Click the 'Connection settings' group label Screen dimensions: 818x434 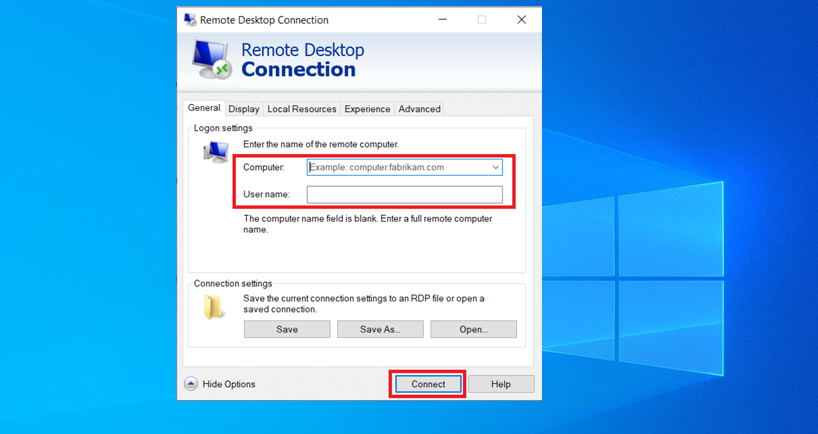tap(233, 283)
